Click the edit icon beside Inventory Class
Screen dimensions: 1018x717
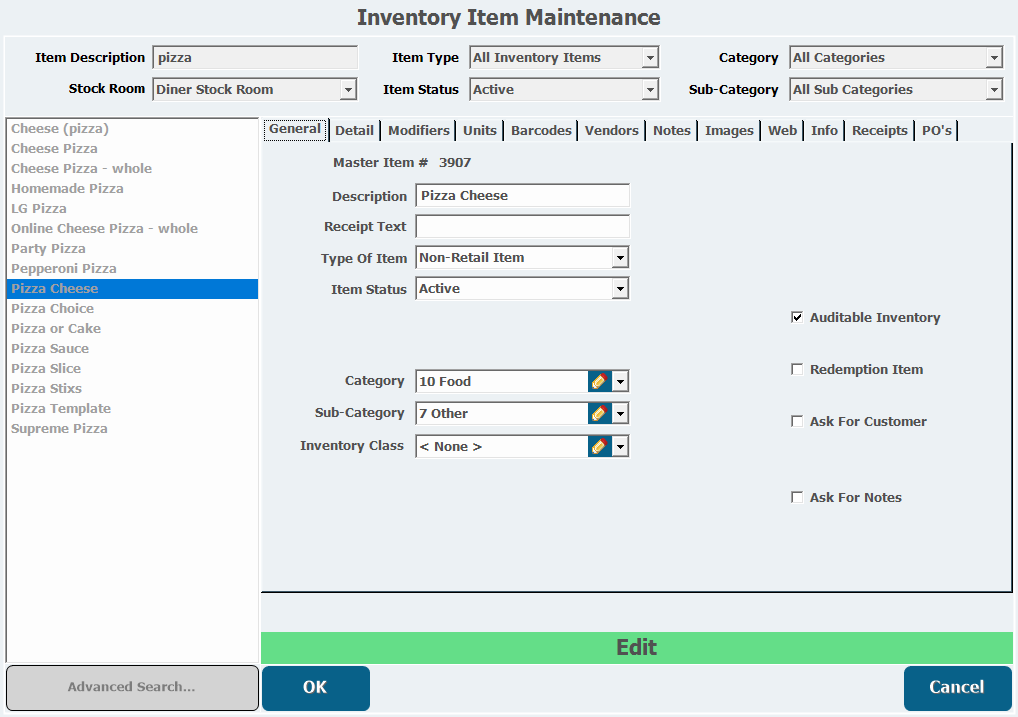pos(599,446)
